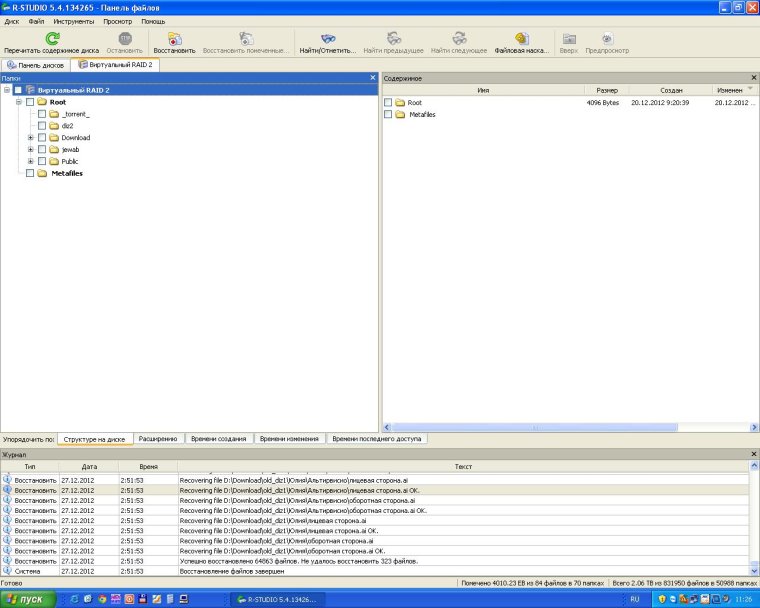Click the computer icon in quick launch
This screenshot has height=608, width=760.
(184, 599)
